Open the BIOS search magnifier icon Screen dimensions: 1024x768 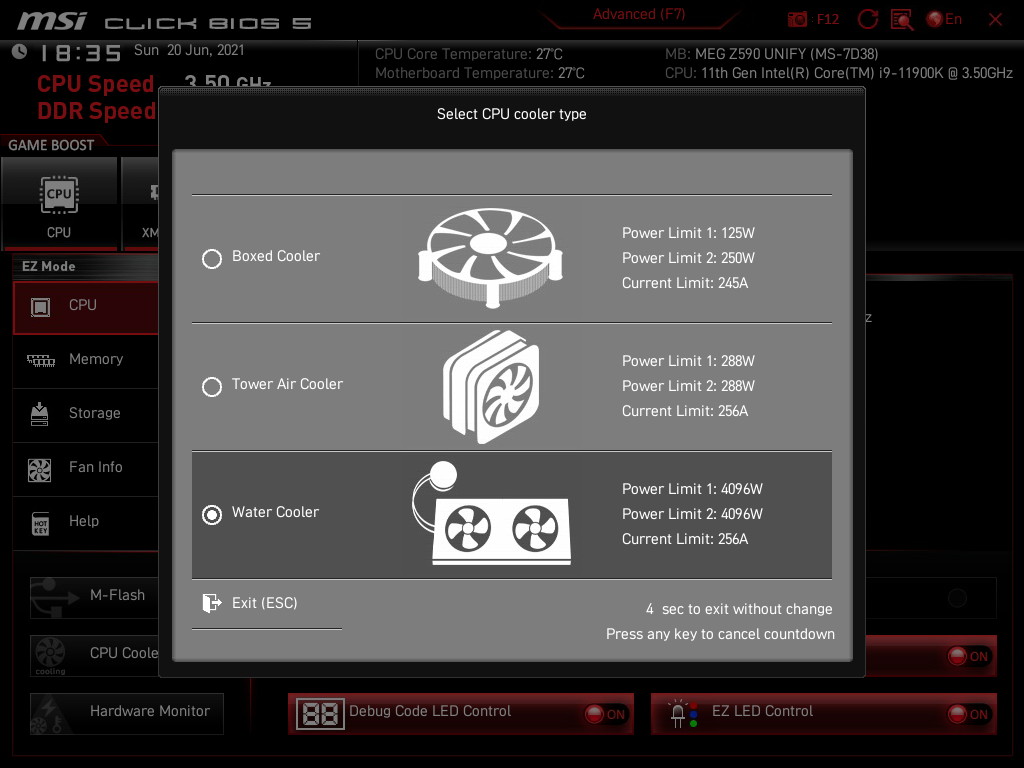902,20
